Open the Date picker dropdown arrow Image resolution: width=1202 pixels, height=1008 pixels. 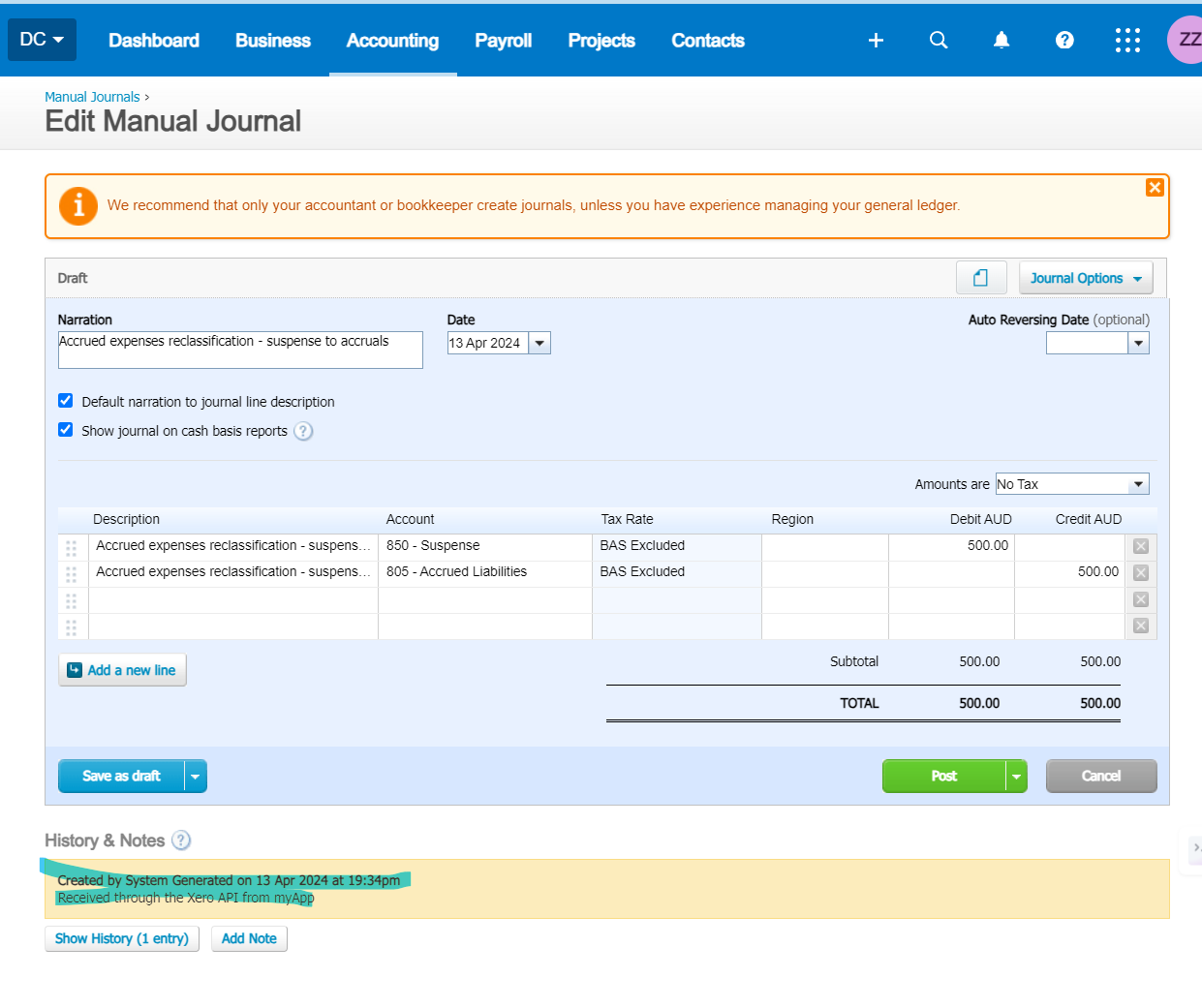(539, 343)
